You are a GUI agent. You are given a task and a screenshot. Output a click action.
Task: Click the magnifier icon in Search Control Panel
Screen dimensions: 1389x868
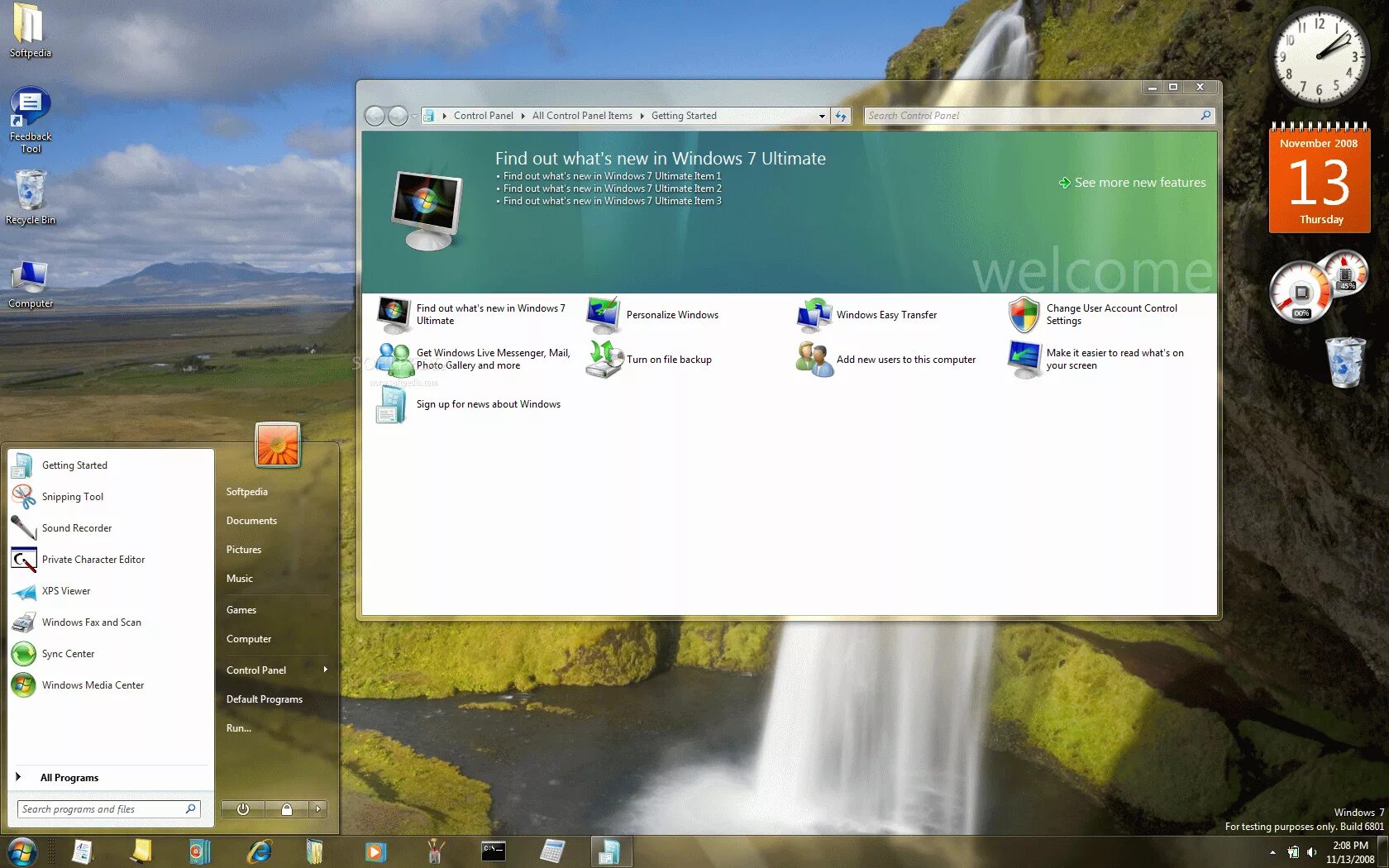1205,116
